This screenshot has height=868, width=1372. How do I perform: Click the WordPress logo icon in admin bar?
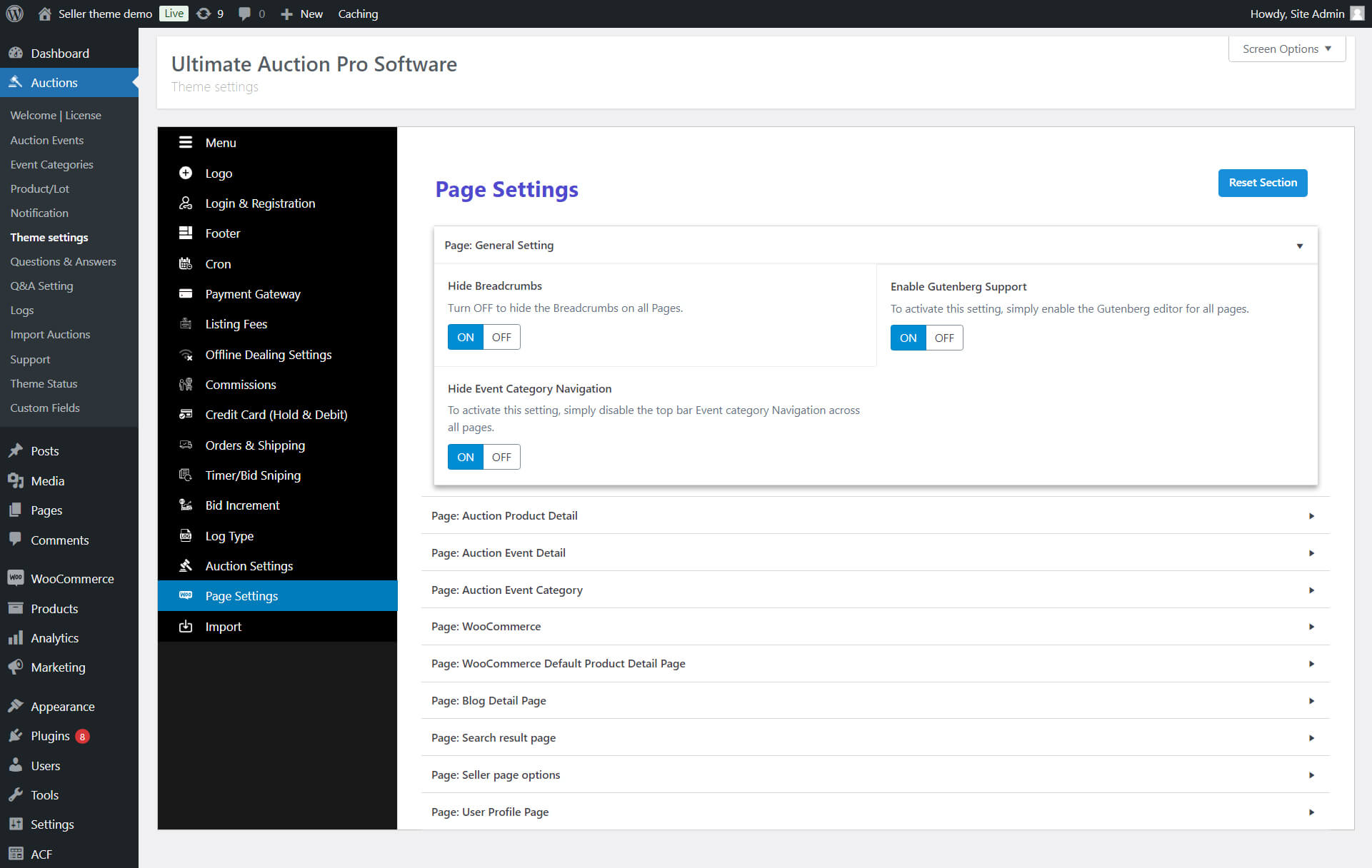(14, 14)
